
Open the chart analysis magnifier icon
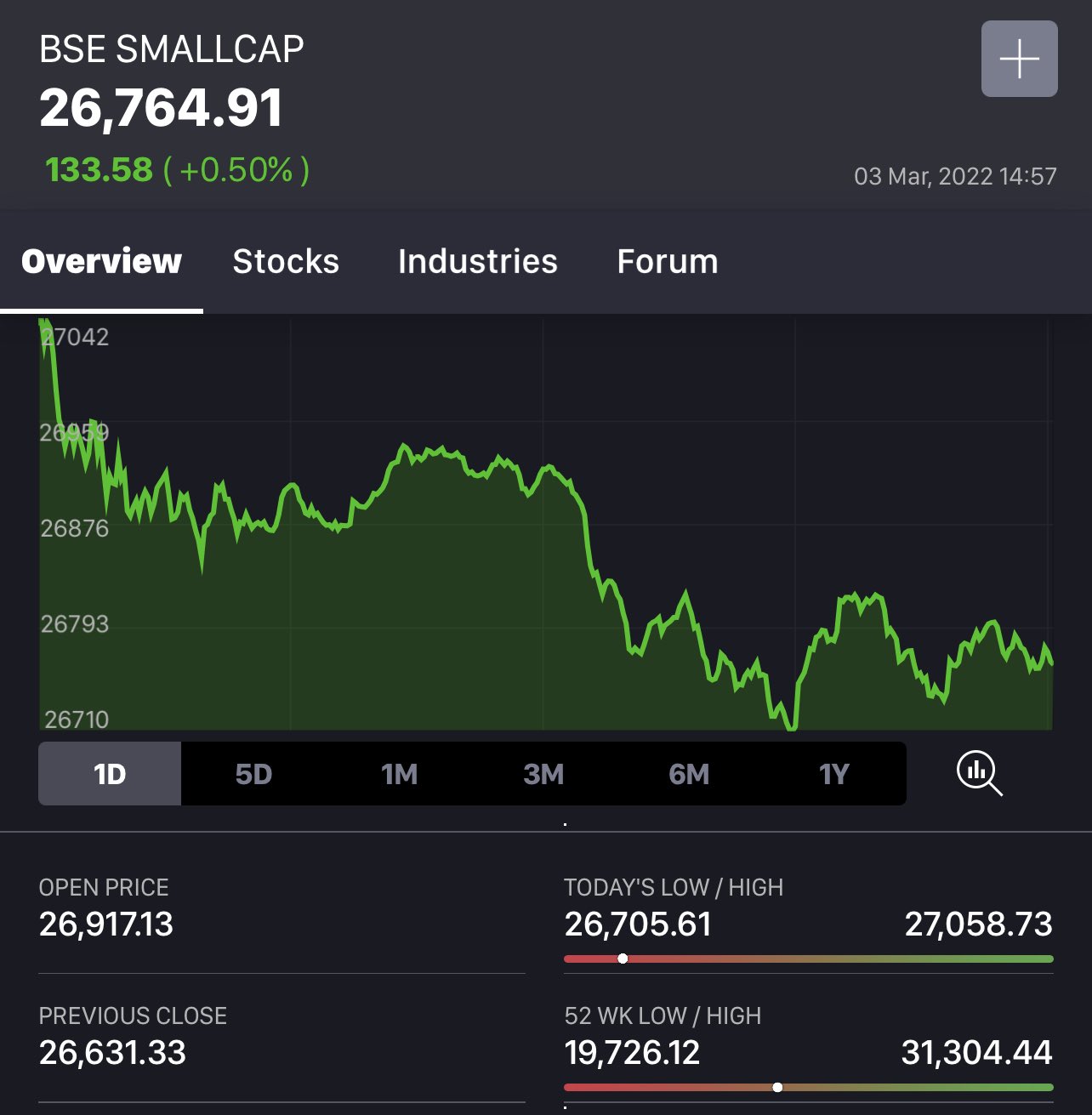[979, 773]
